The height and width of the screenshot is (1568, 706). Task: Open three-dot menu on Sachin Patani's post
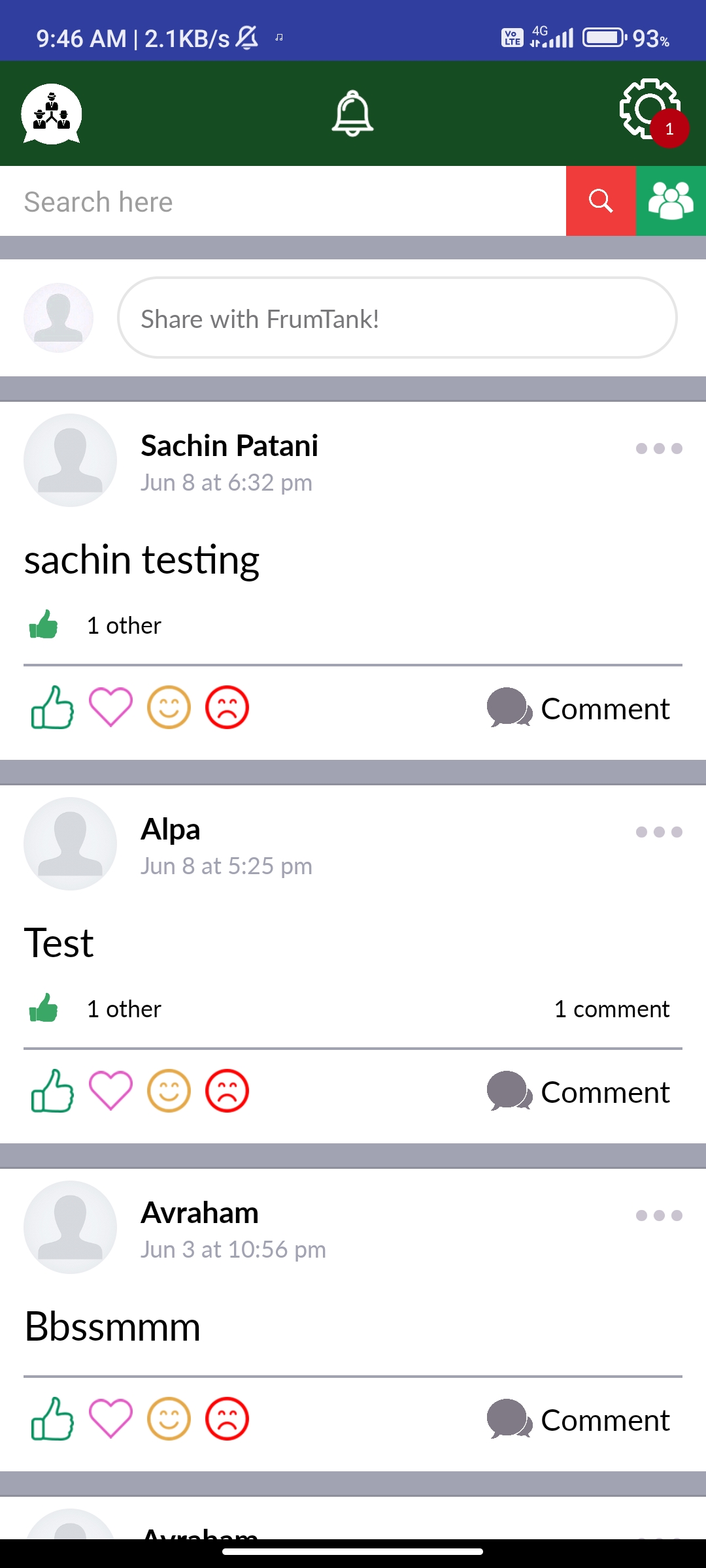(659, 448)
